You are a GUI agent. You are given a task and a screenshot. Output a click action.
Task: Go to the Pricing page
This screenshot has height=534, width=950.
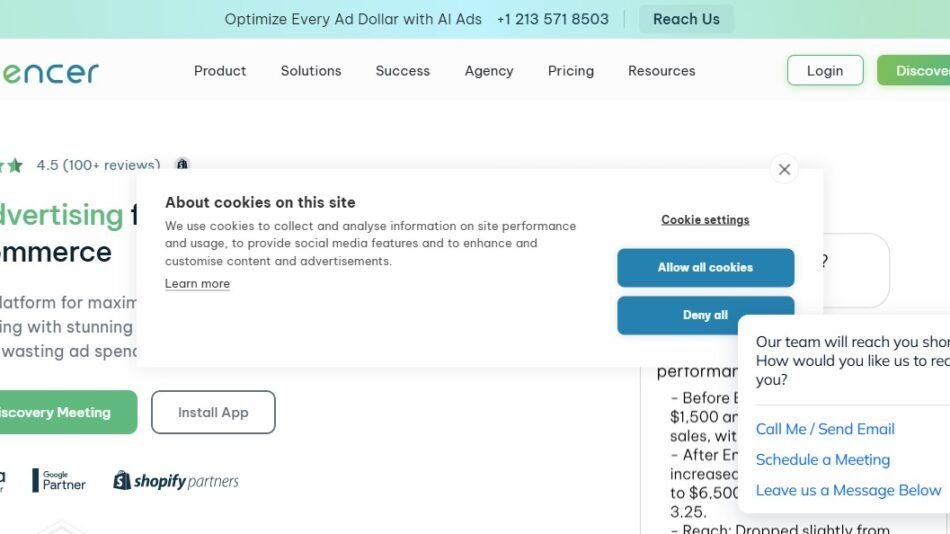click(571, 71)
